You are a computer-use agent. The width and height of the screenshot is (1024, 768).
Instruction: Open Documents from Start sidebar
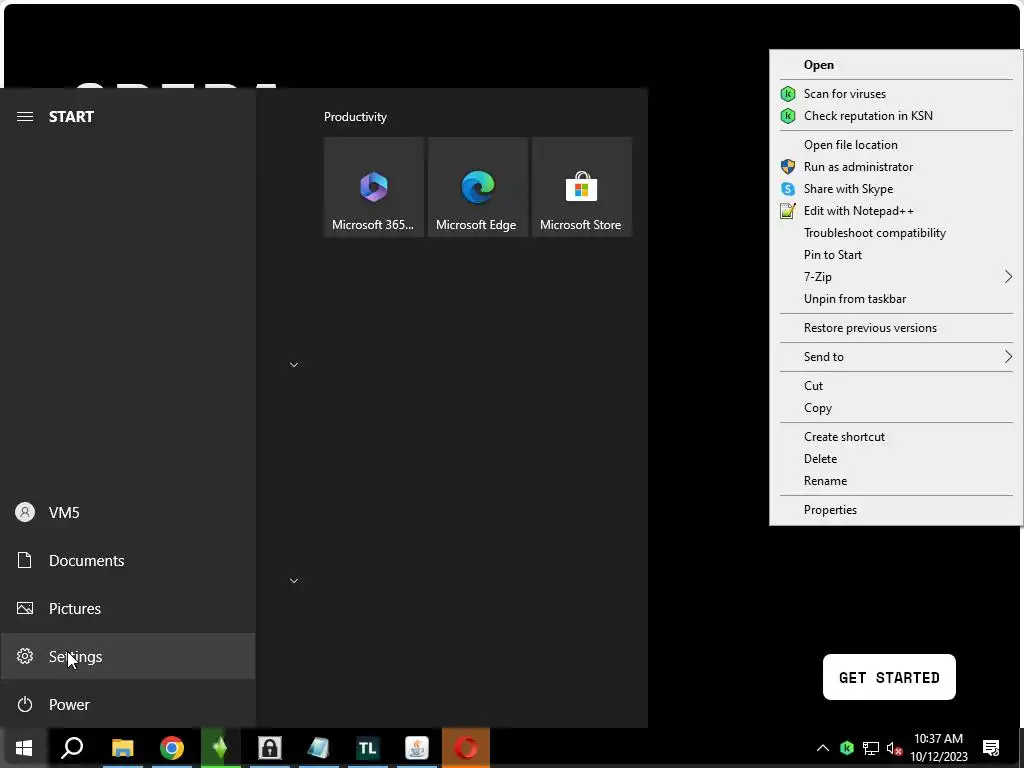coord(127,560)
